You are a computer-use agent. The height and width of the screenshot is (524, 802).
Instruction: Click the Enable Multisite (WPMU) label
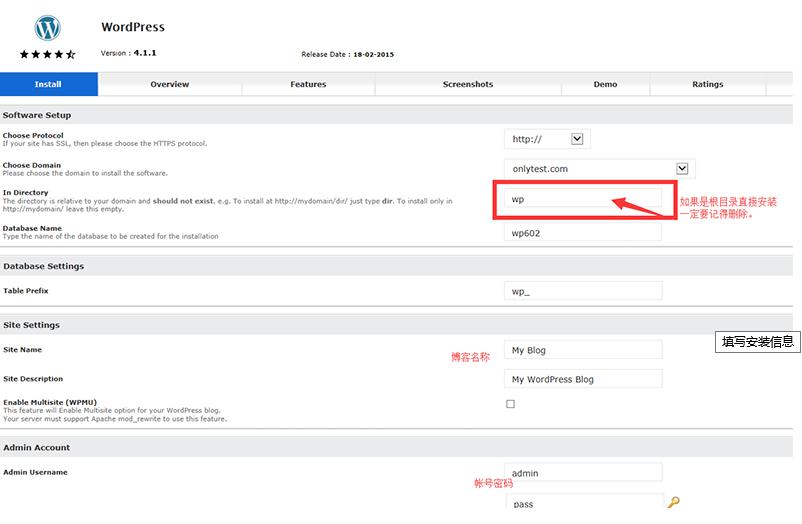pyautogui.click(x=50, y=402)
